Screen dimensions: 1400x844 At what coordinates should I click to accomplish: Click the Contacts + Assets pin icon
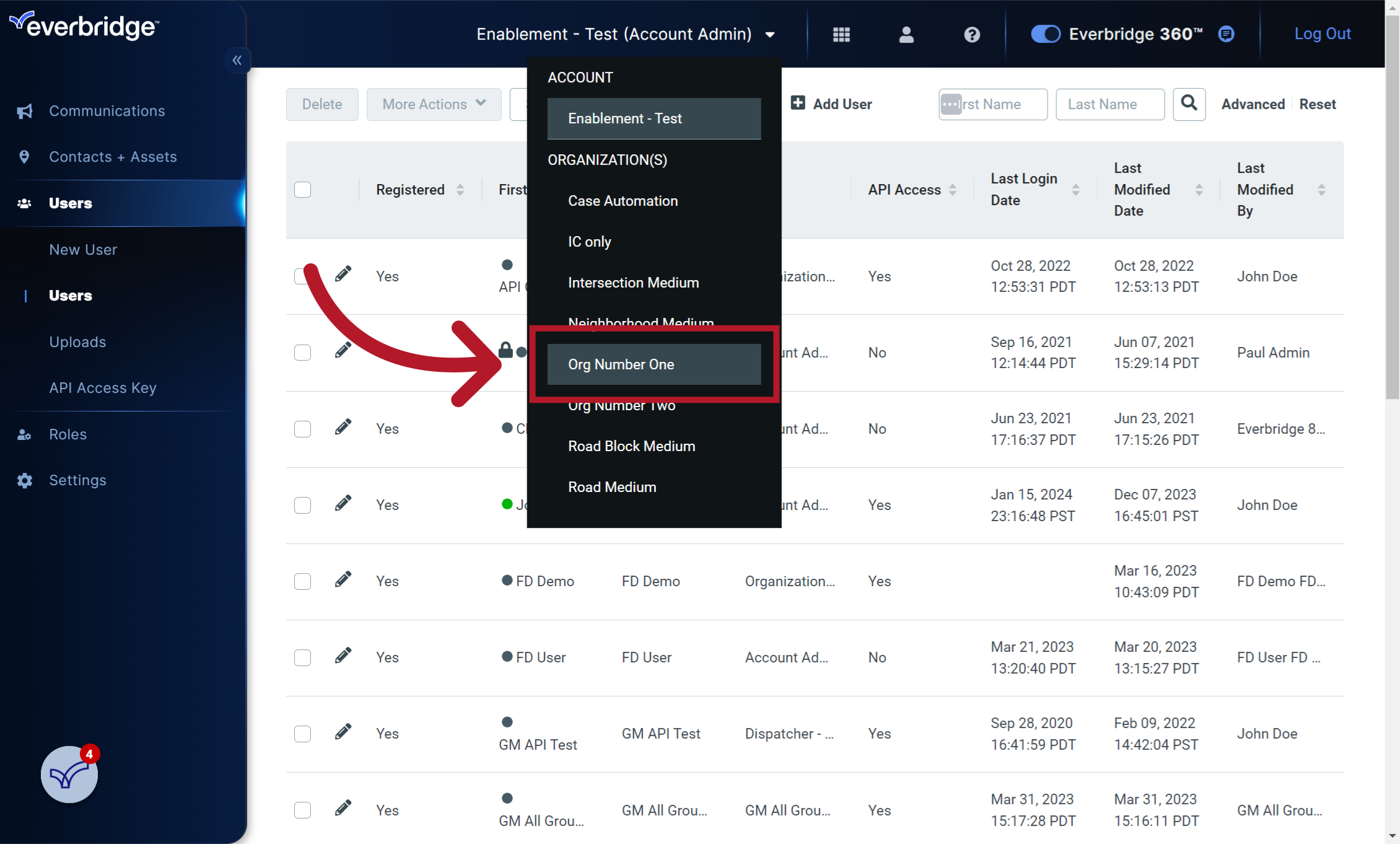(24, 157)
